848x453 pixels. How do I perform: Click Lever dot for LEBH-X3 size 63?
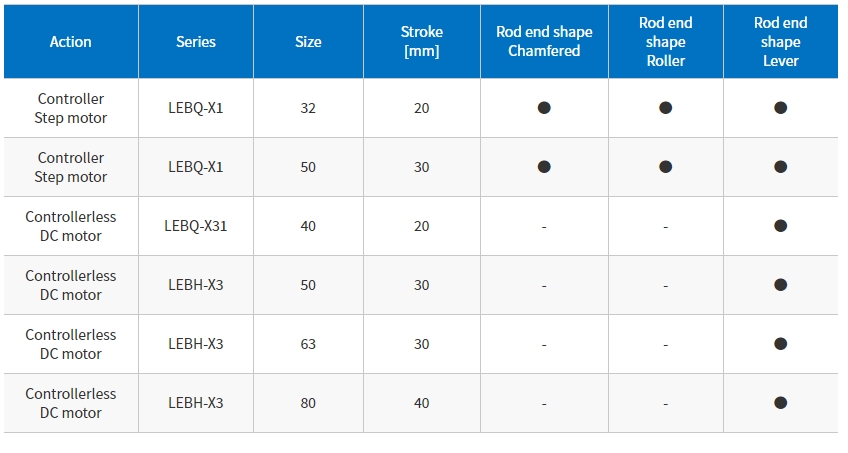780,344
